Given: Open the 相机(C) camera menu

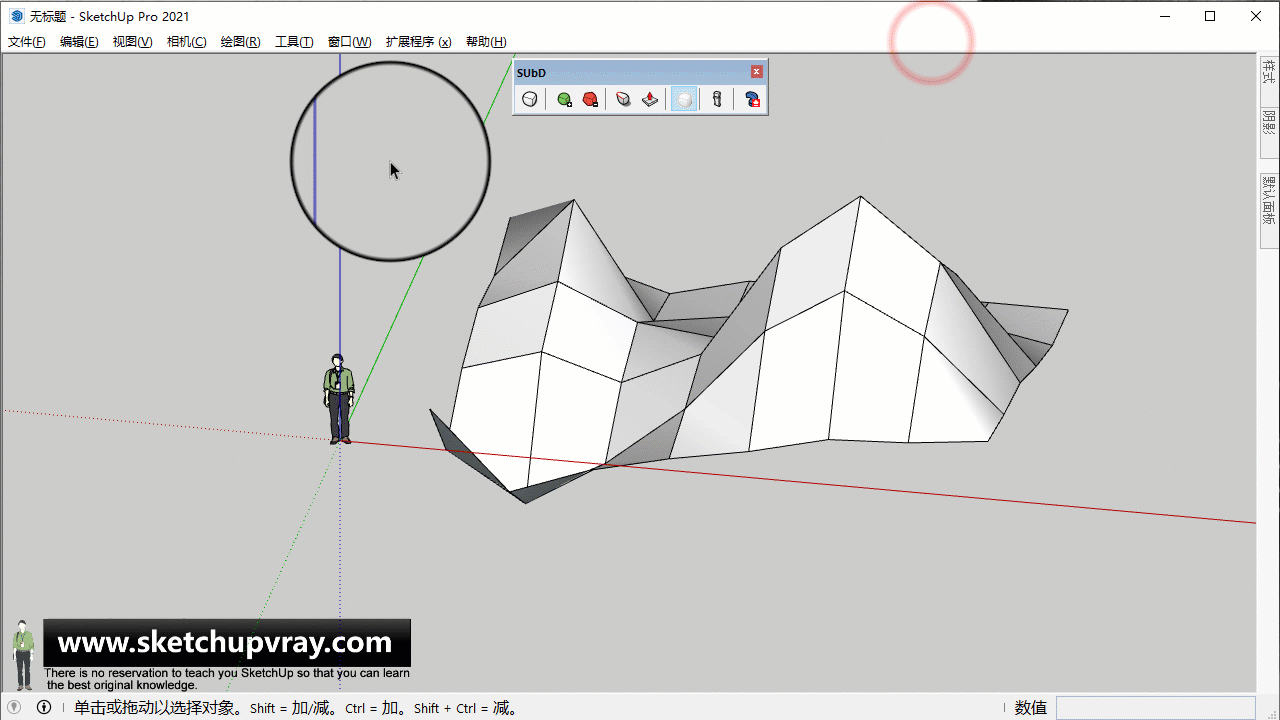Looking at the screenshot, I should tap(186, 42).
